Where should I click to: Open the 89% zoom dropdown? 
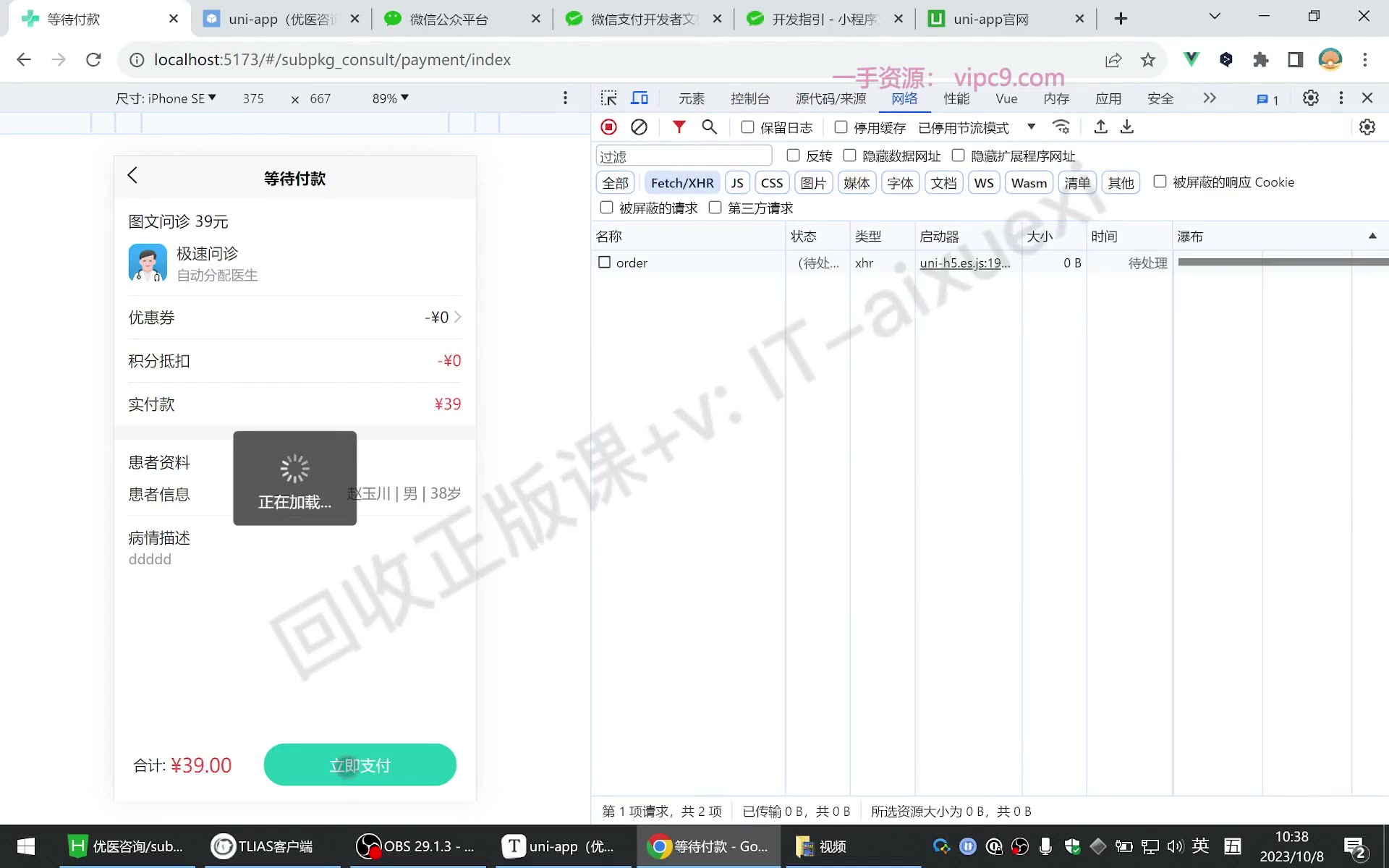(x=391, y=98)
